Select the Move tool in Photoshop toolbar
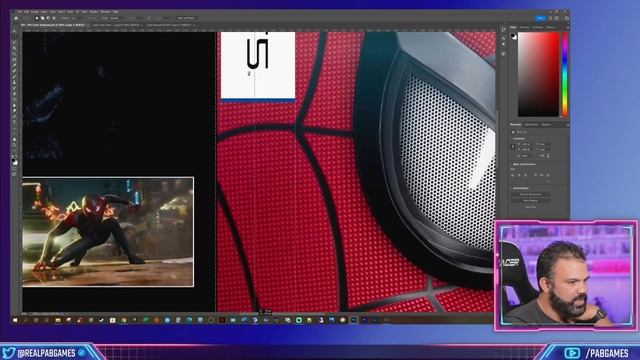 15,31
